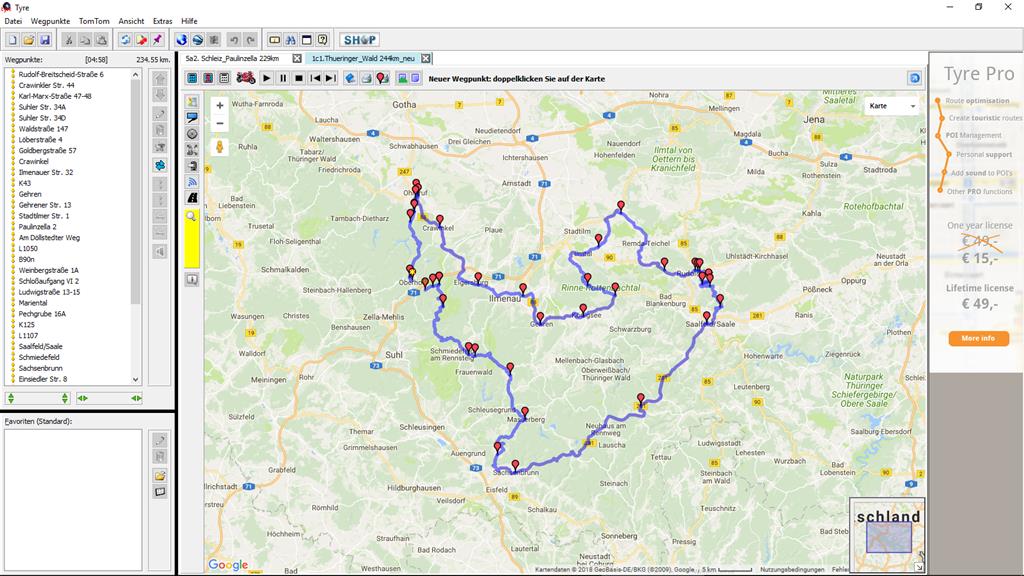Click the pause button in map toolbar

coord(283,78)
